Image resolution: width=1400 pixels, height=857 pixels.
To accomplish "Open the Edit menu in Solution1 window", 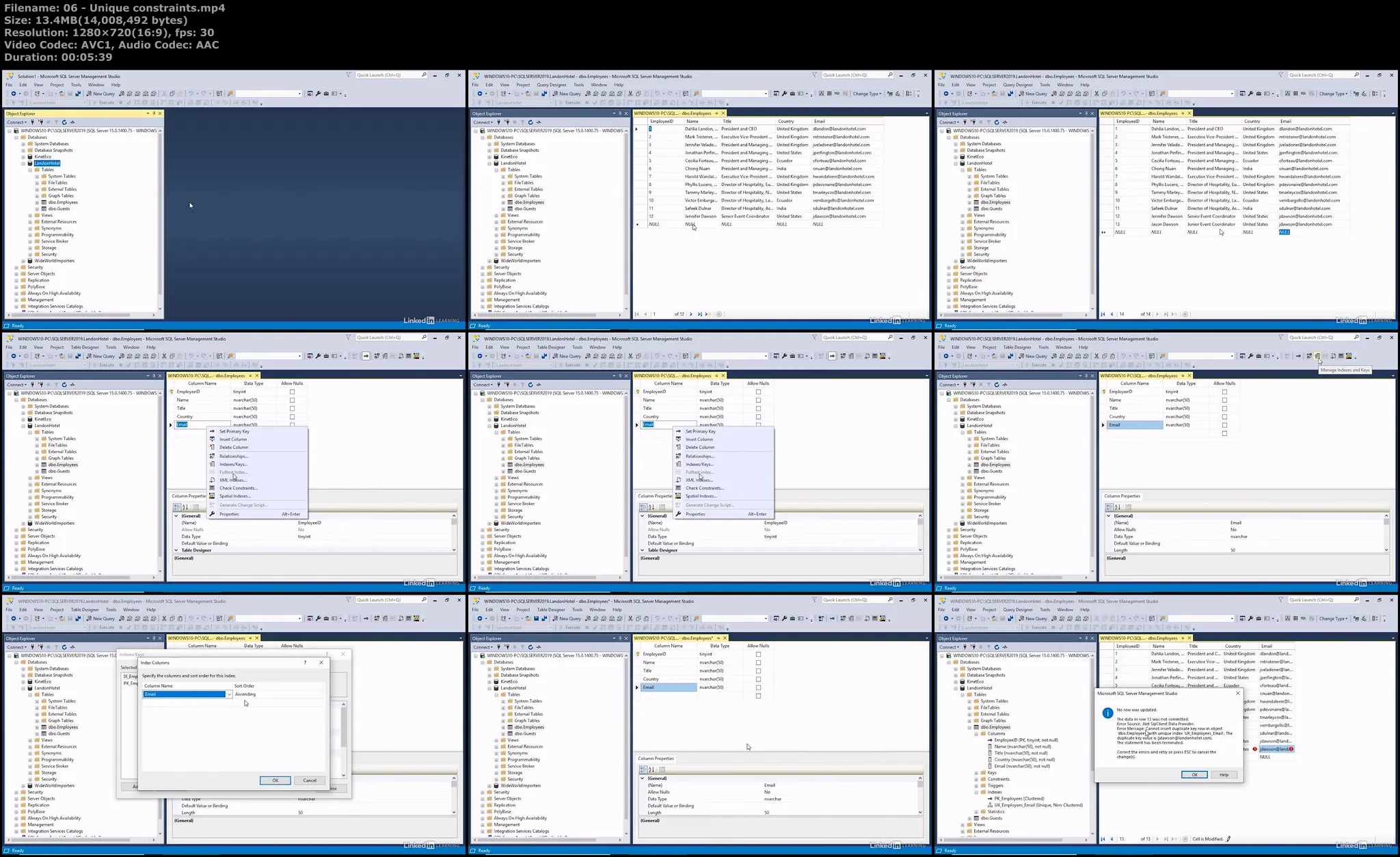I will point(23,85).
